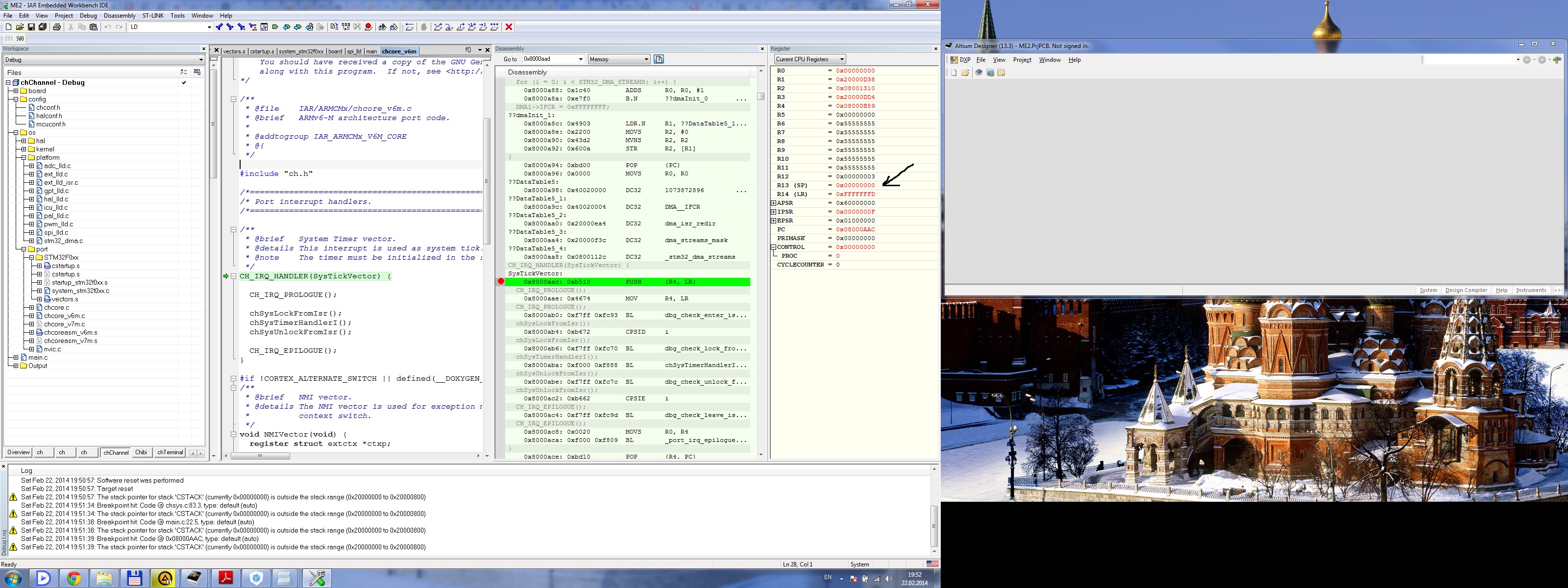Switch to the vectors.s editor tab
The image size is (1568, 588).
pos(234,51)
